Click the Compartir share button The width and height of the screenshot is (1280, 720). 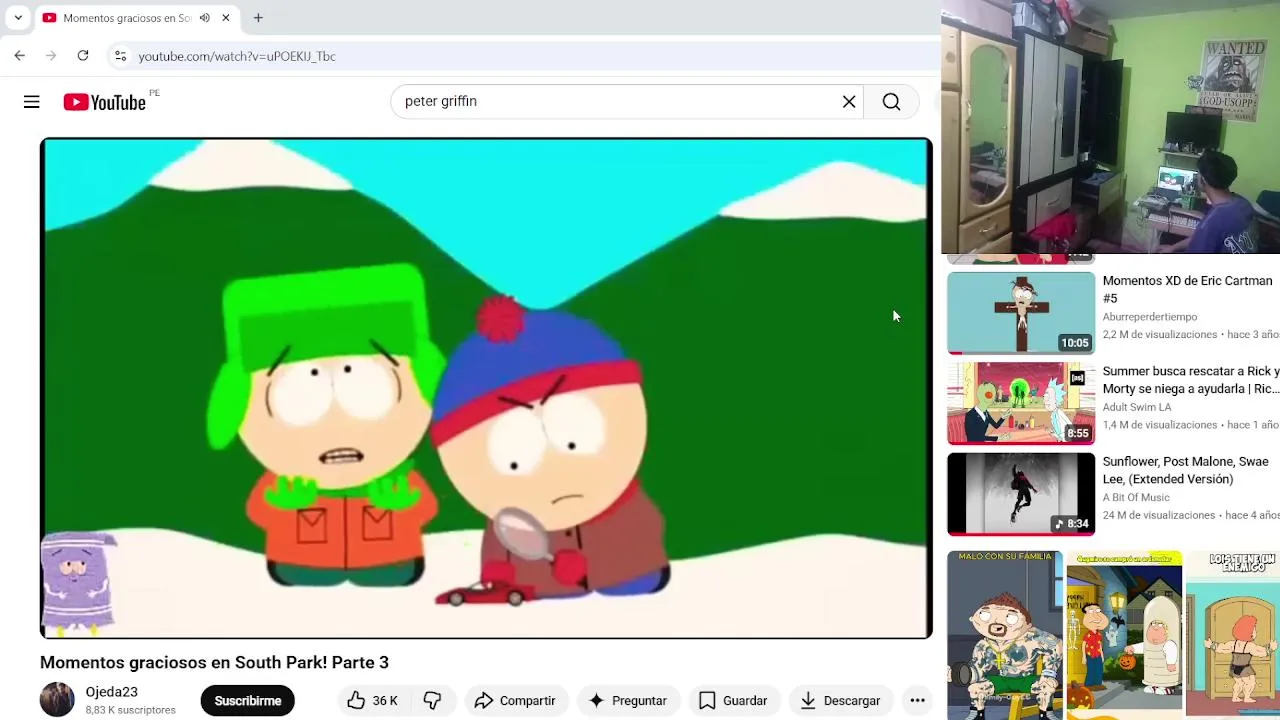515,701
